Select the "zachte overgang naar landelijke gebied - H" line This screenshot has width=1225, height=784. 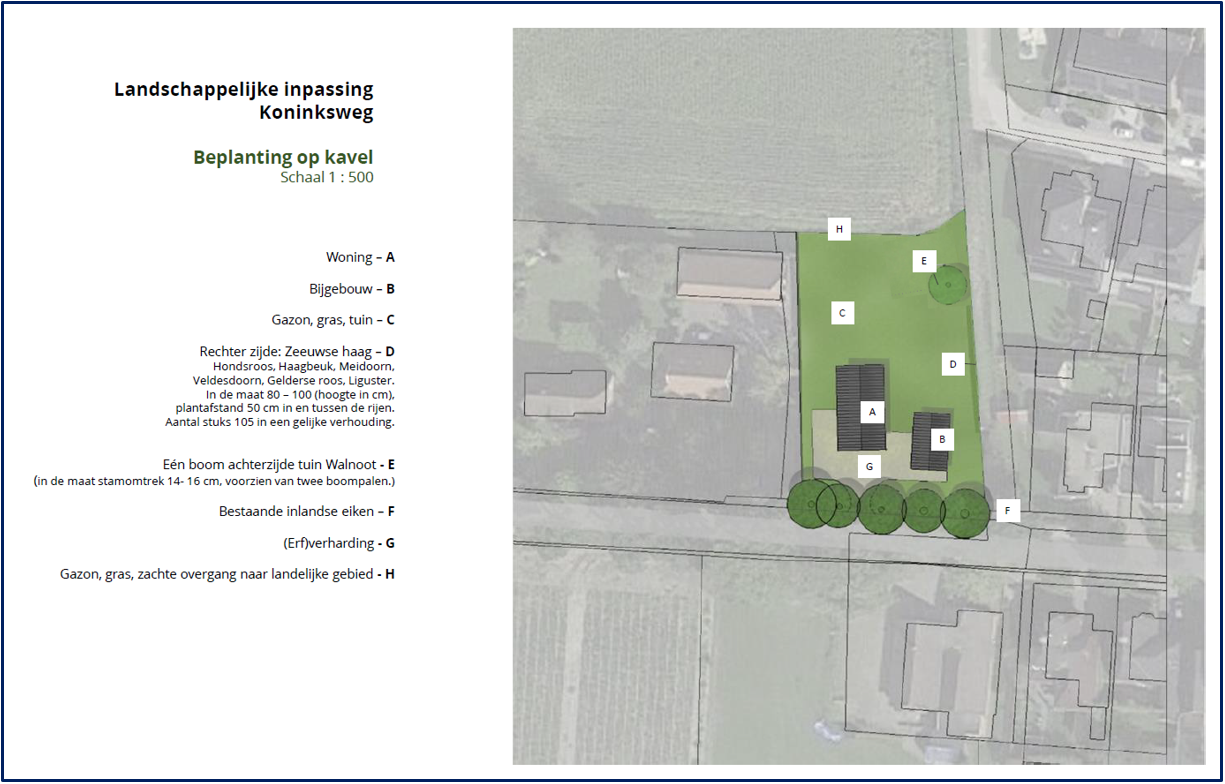(227, 574)
